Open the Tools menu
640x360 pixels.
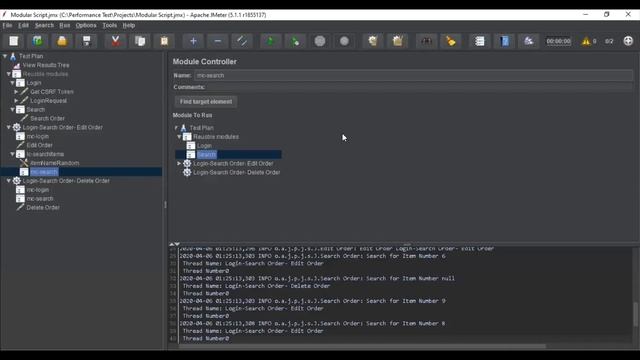[109, 25]
